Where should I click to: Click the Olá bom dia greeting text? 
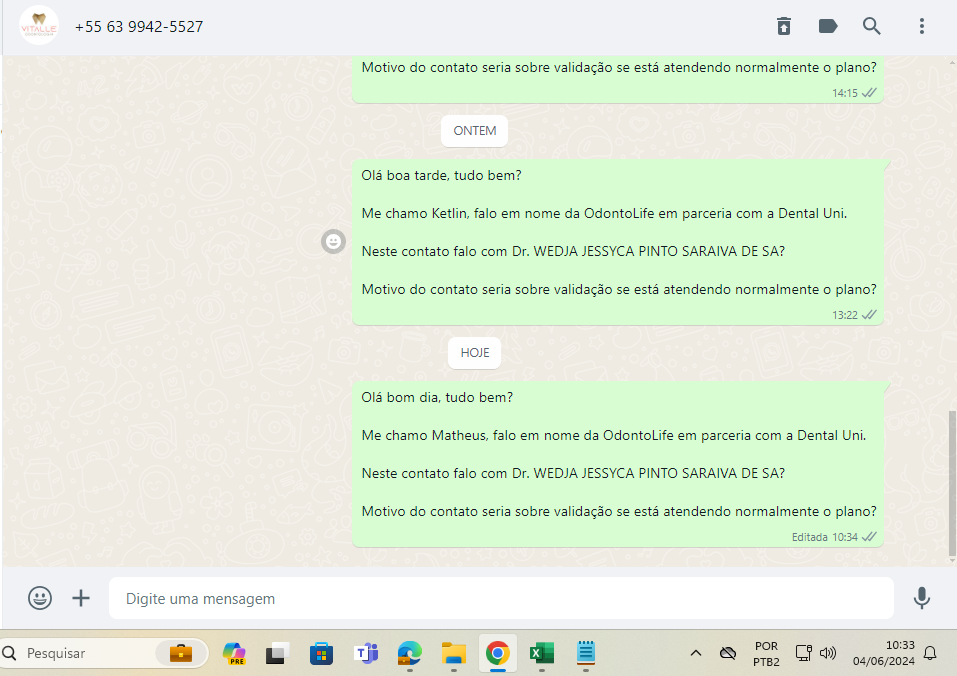click(x=437, y=398)
